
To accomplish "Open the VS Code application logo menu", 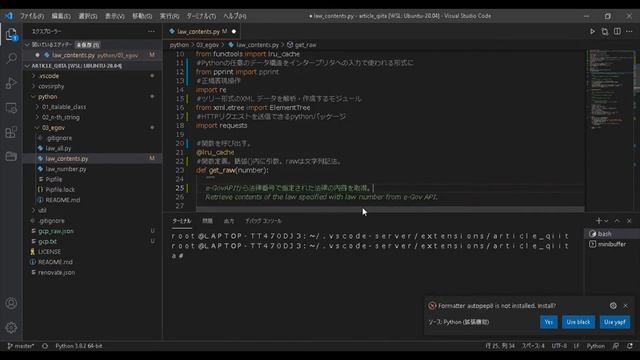I will (9, 16).
